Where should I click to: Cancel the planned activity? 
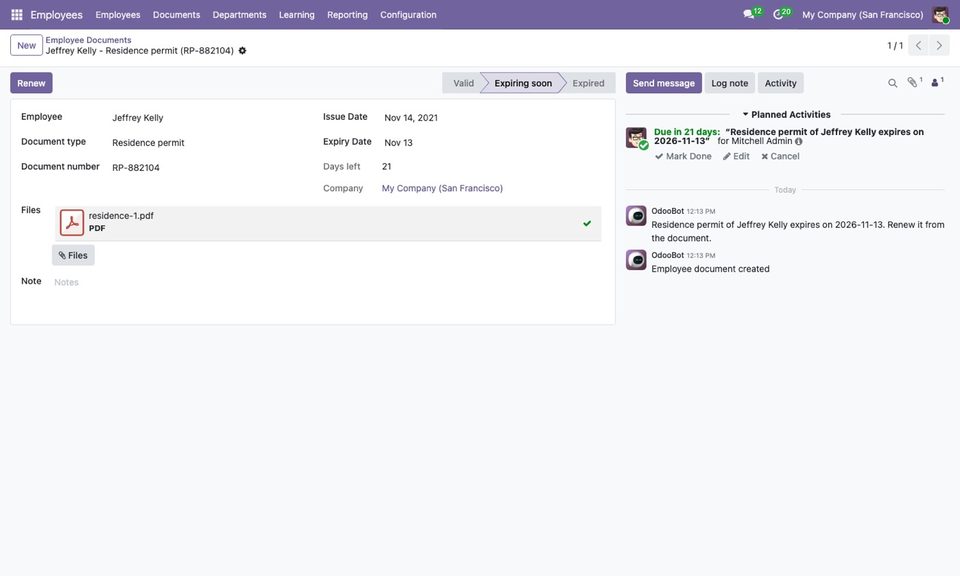point(780,157)
